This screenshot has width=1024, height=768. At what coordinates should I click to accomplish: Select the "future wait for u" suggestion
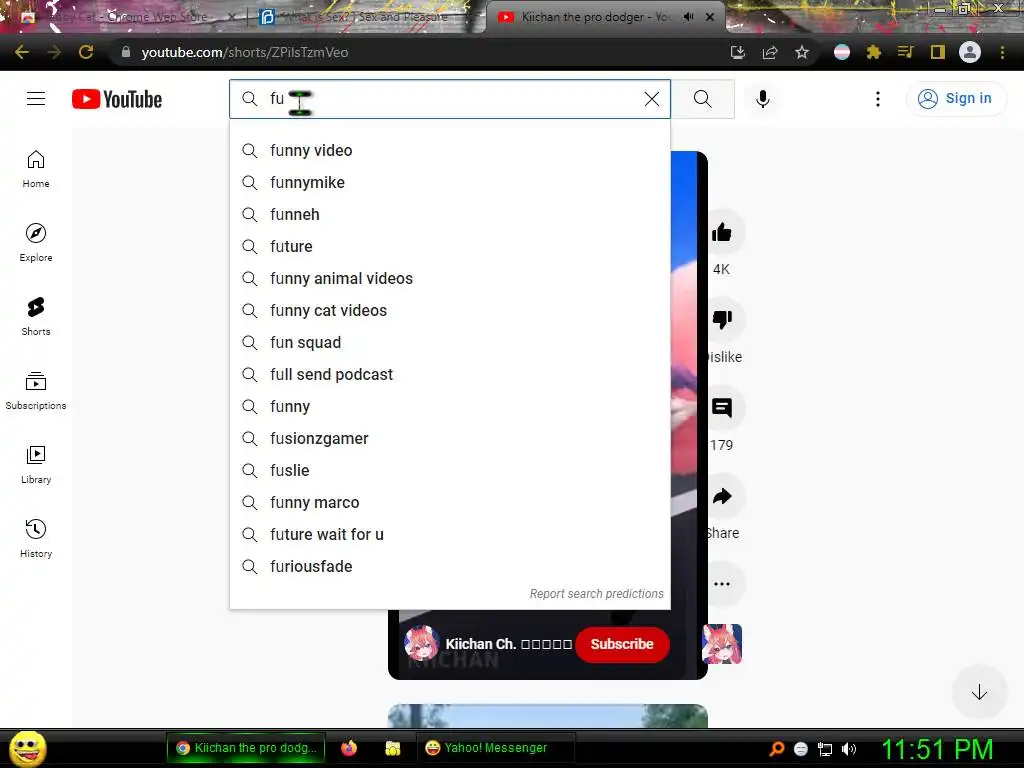(x=450, y=535)
